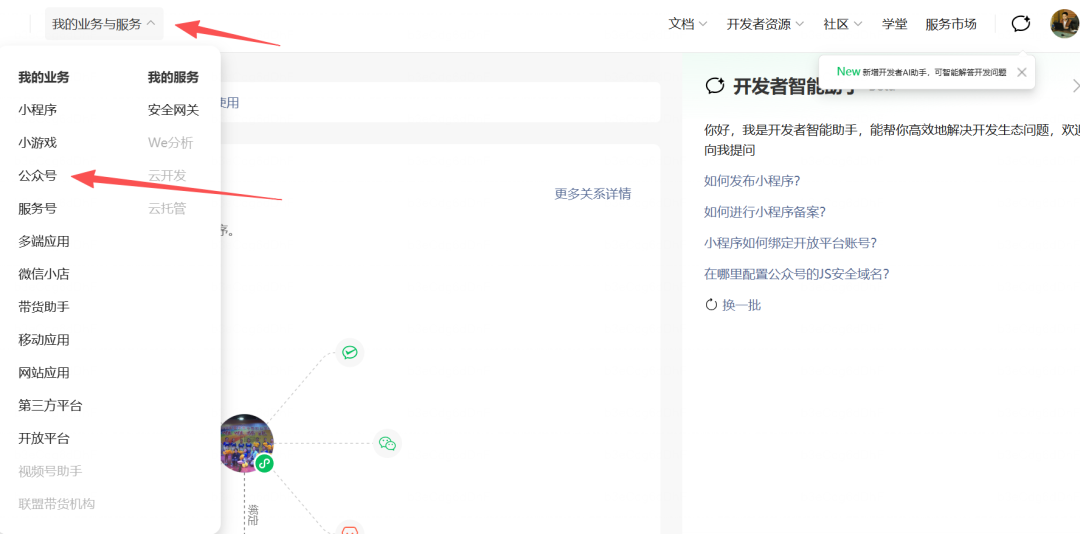
Task: Ask 如何进行小程序备案? suggested question
Action: click(x=765, y=212)
